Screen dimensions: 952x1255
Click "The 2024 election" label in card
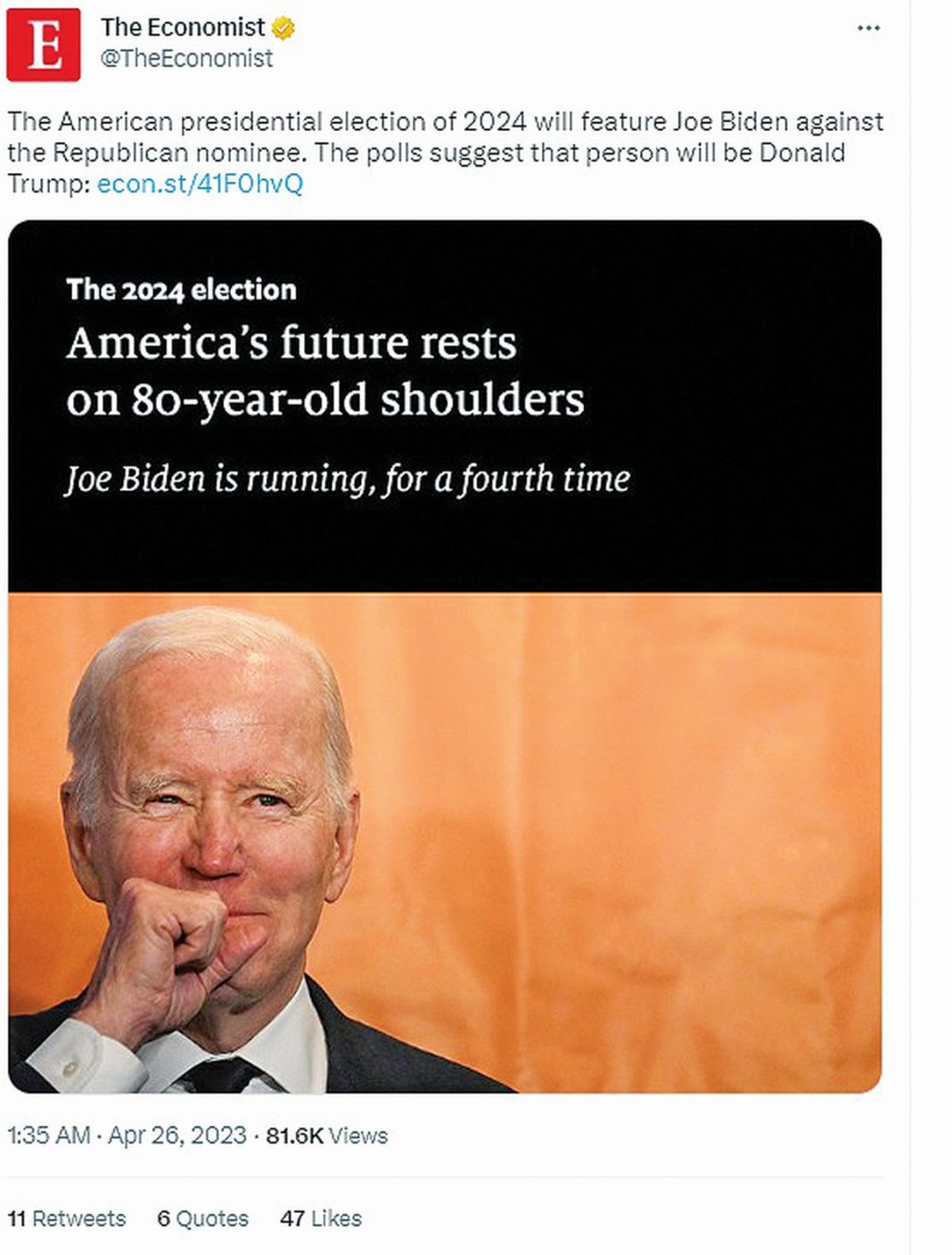(181, 290)
